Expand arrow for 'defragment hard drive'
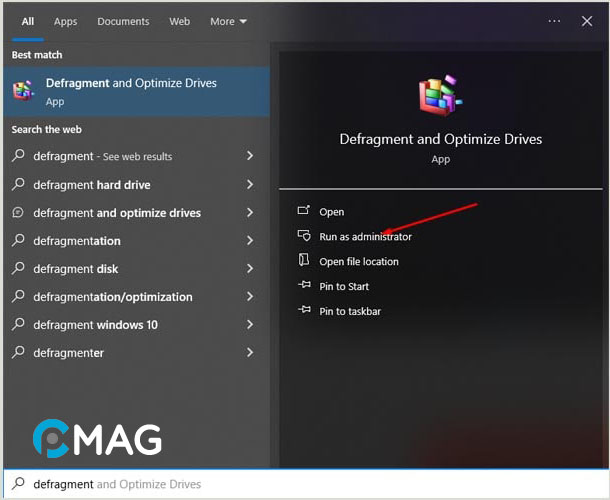This screenshot has width=610, height=500. (x=250, y=184)
